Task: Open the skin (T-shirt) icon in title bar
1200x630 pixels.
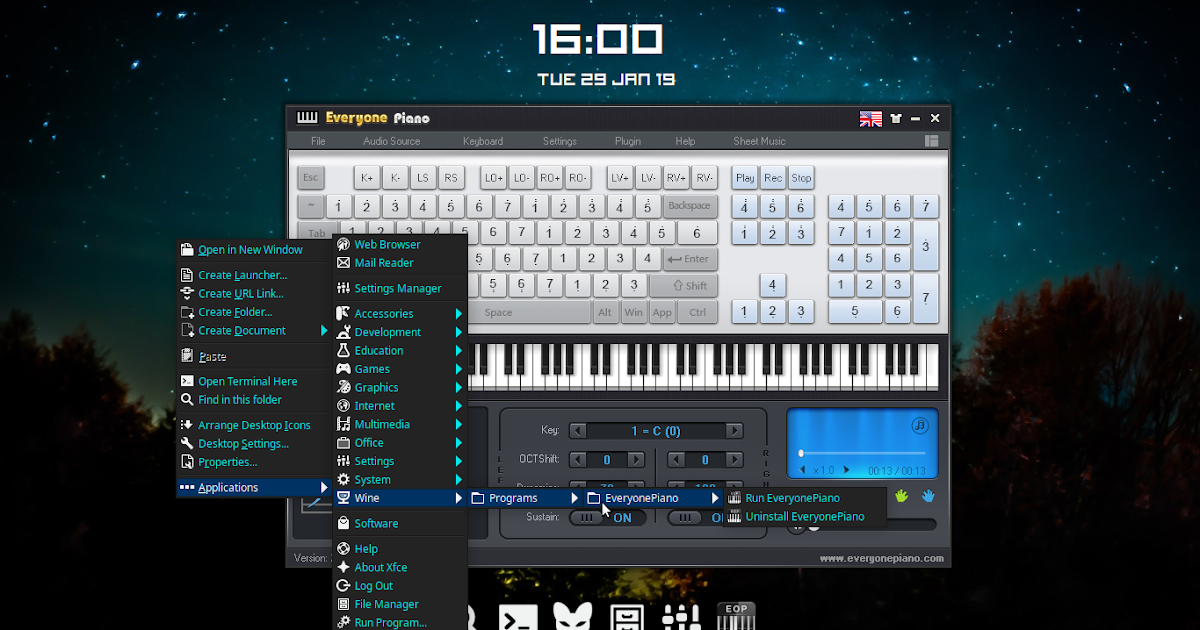Action: pos(895,118)
